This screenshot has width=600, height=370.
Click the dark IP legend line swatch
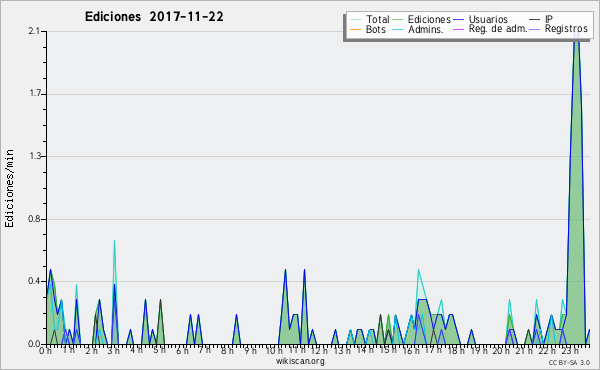coord(535,20)
